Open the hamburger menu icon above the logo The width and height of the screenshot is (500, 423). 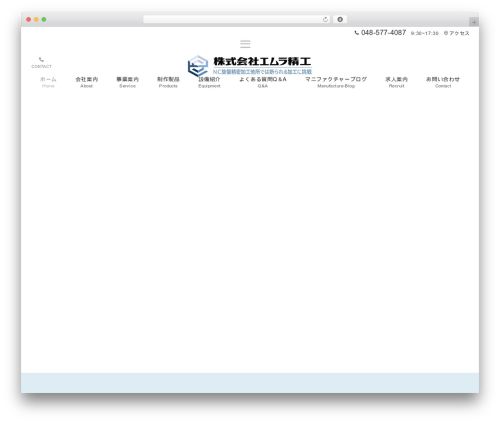(x=245, y=44)
